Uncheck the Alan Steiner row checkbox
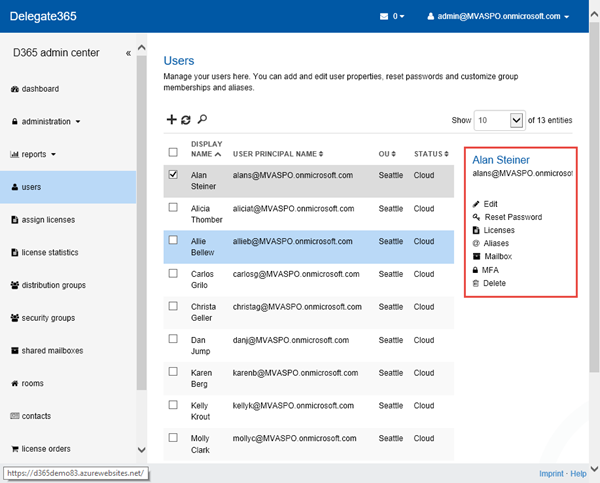600x483 pixels. (x=174, y=175)
